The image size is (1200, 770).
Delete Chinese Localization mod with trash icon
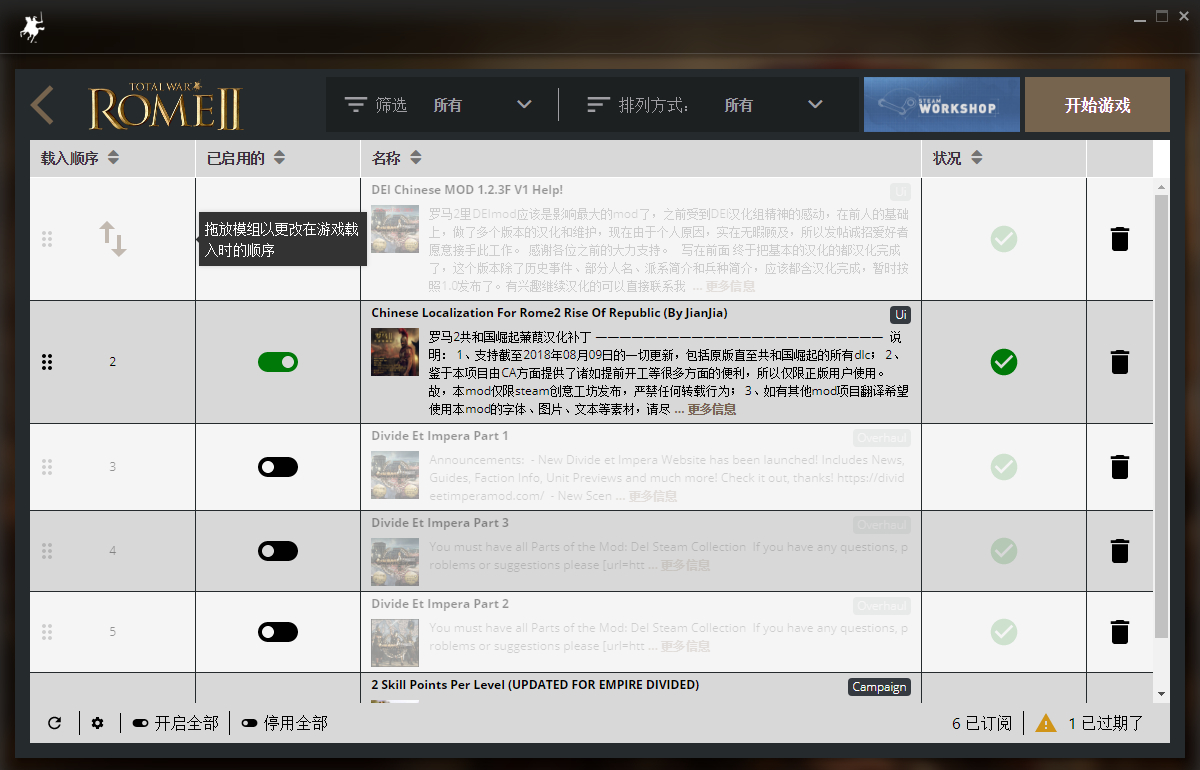(x=1120, y=362)
